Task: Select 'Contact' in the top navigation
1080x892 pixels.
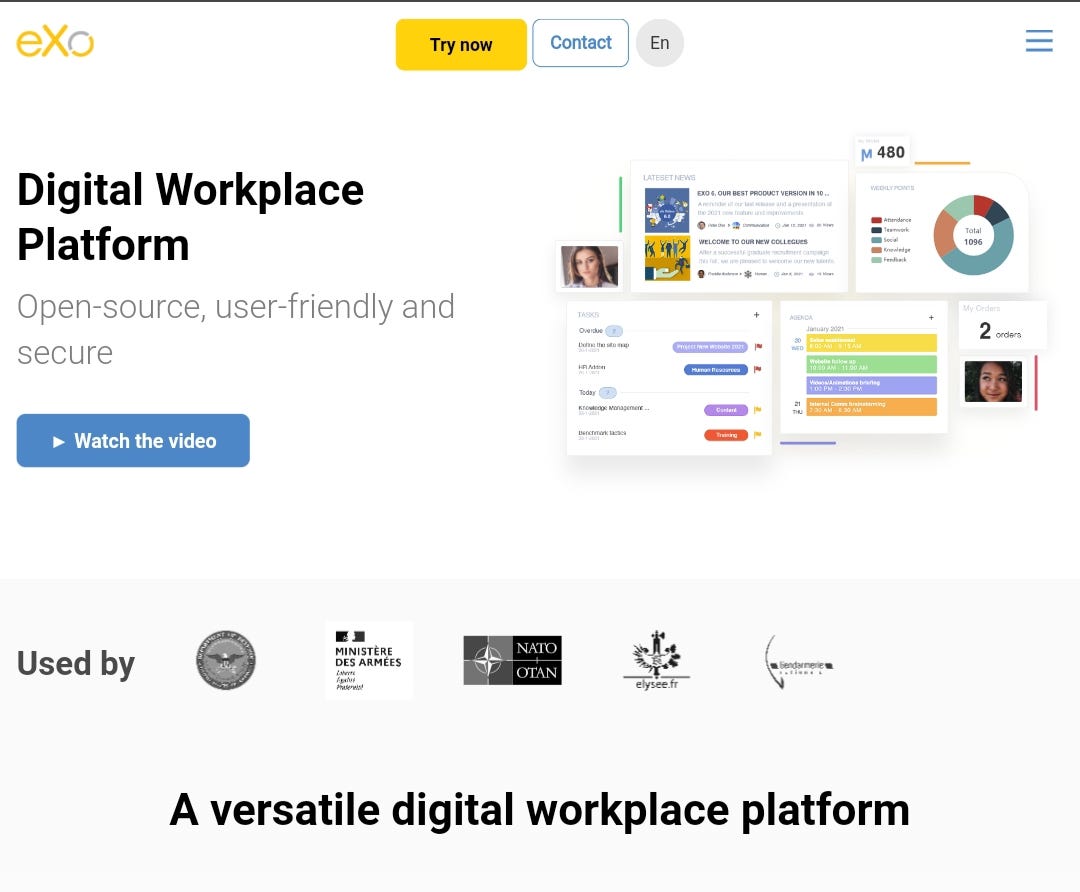Action: 580,43
